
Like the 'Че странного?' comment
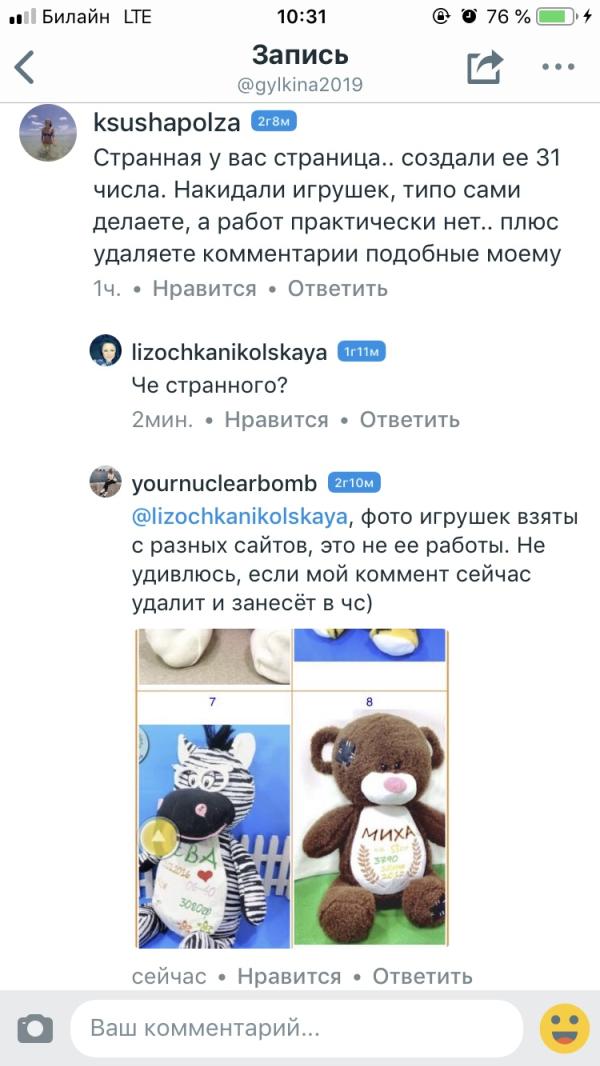click(x=276, y=420)
